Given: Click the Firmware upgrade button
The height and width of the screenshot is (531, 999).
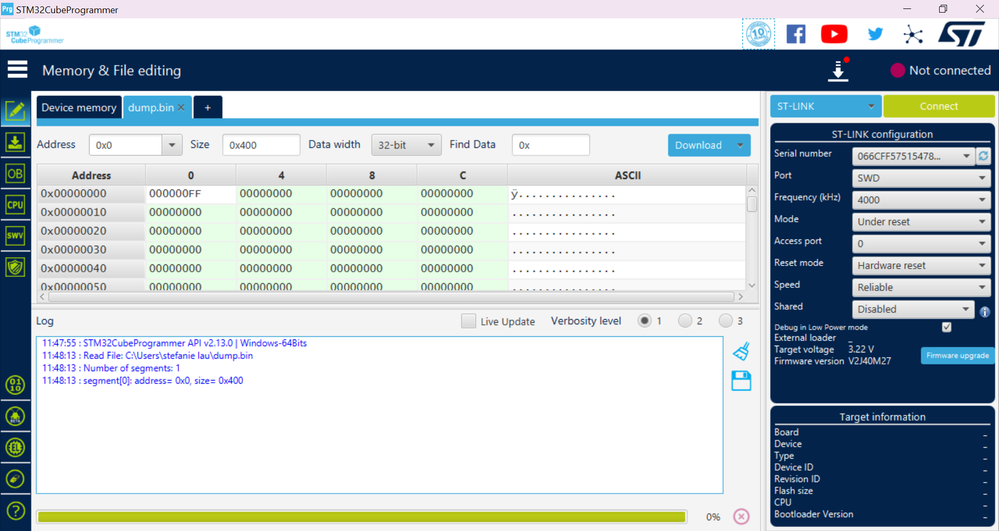Looking at the screenshot, I should pos(957,356).
